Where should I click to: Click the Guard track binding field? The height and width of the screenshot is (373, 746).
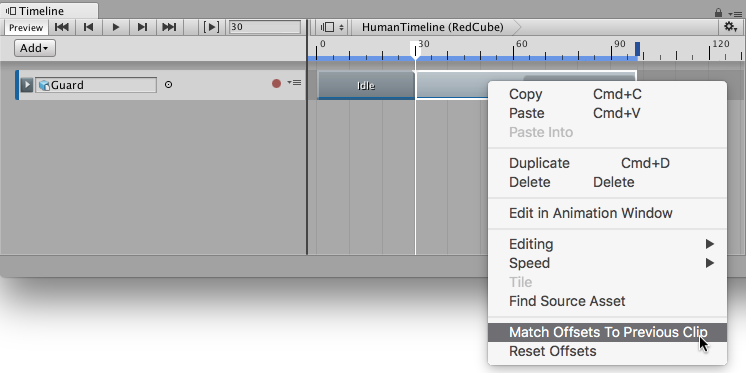tap(96, 85)
